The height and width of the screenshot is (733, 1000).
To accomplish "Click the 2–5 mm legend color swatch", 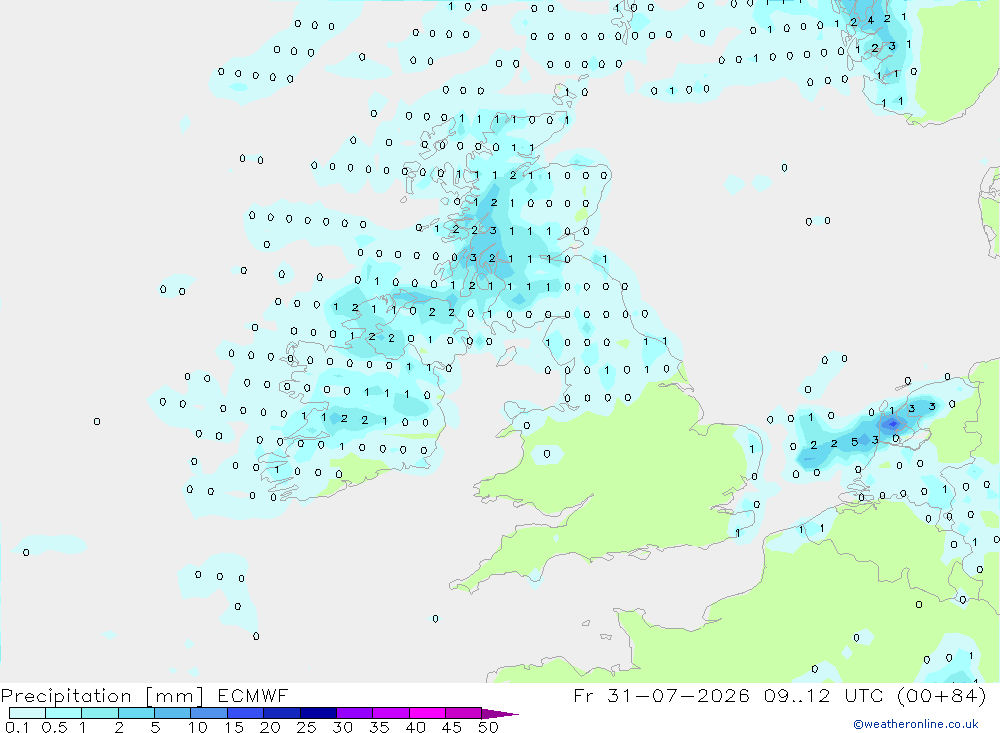I will pos(136,713).
